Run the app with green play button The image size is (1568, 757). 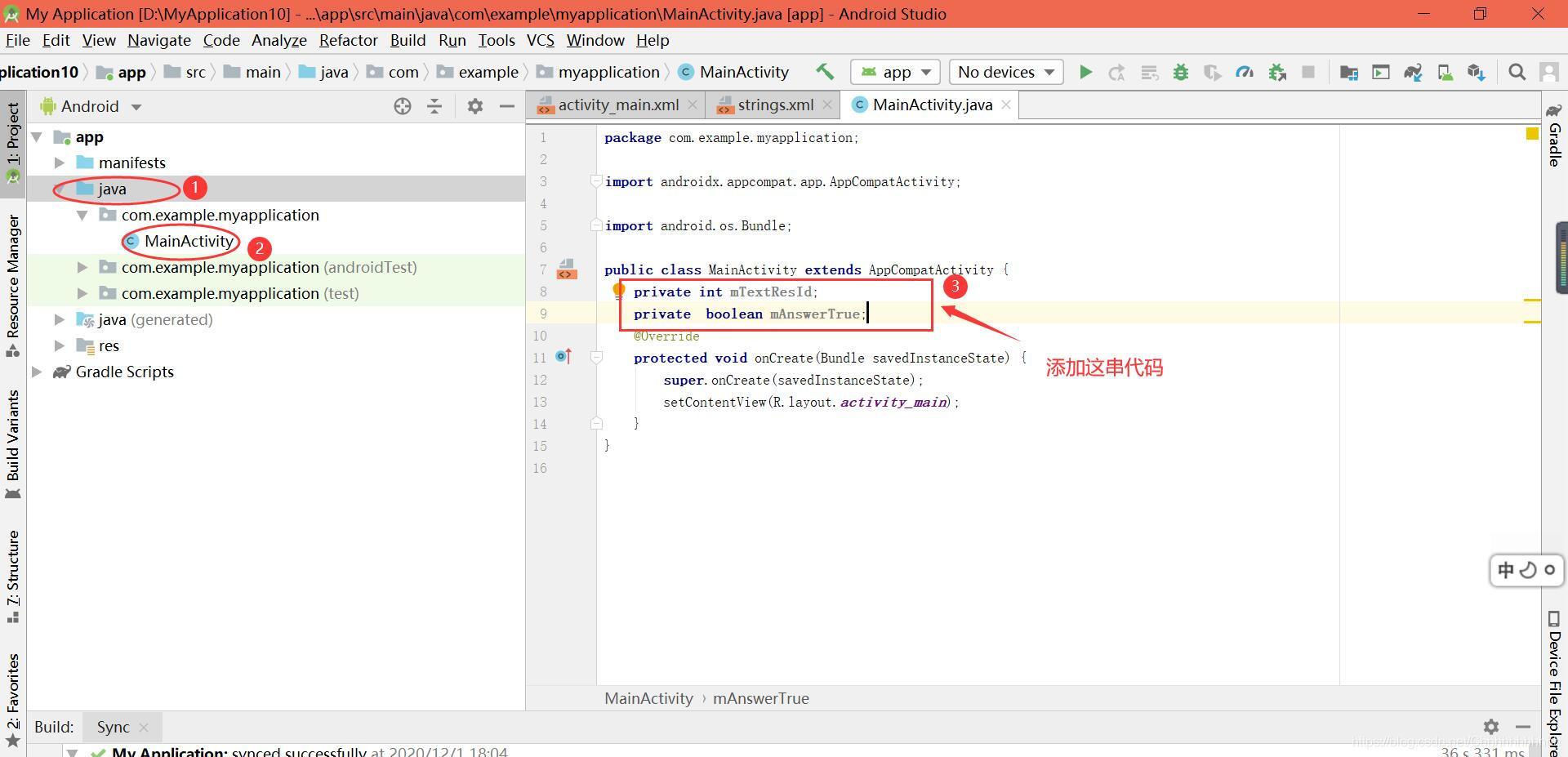1085,72
